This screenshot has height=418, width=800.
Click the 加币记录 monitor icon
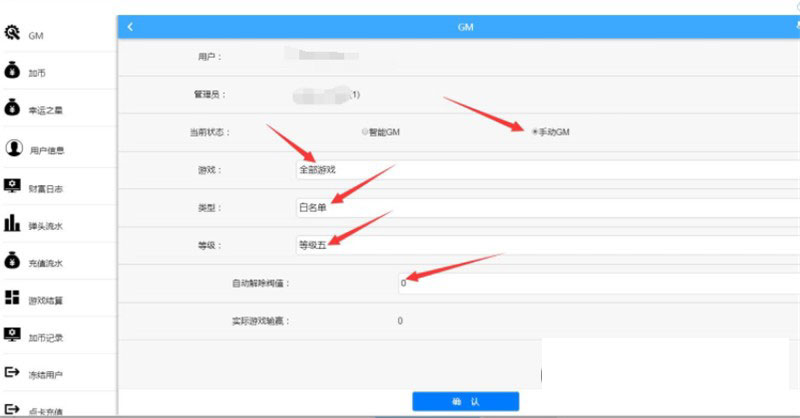12,335
